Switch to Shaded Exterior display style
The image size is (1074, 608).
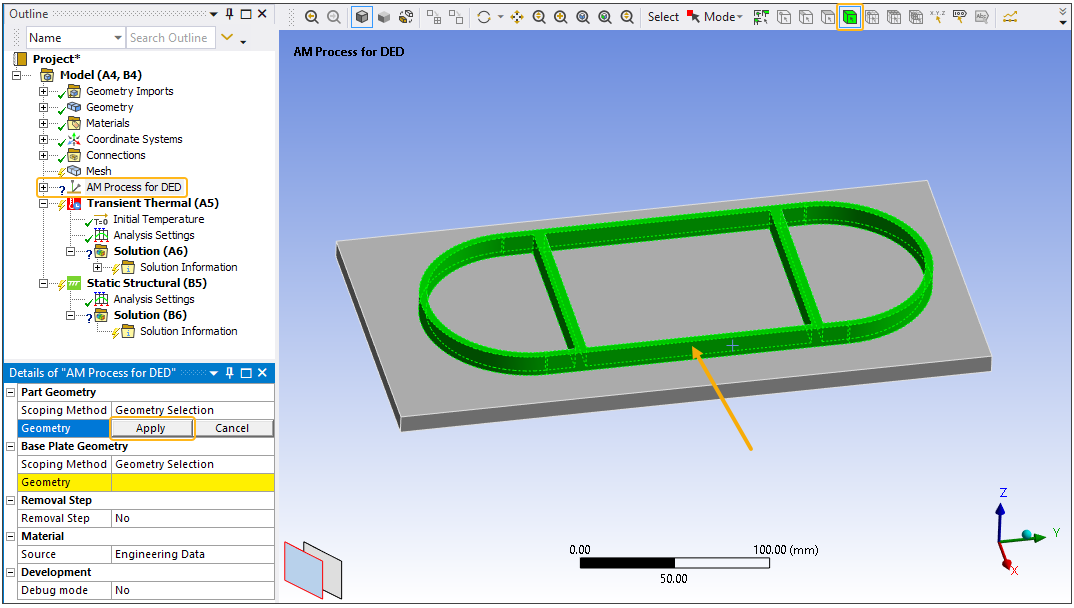pyautogui.click(x=384, y=17)
